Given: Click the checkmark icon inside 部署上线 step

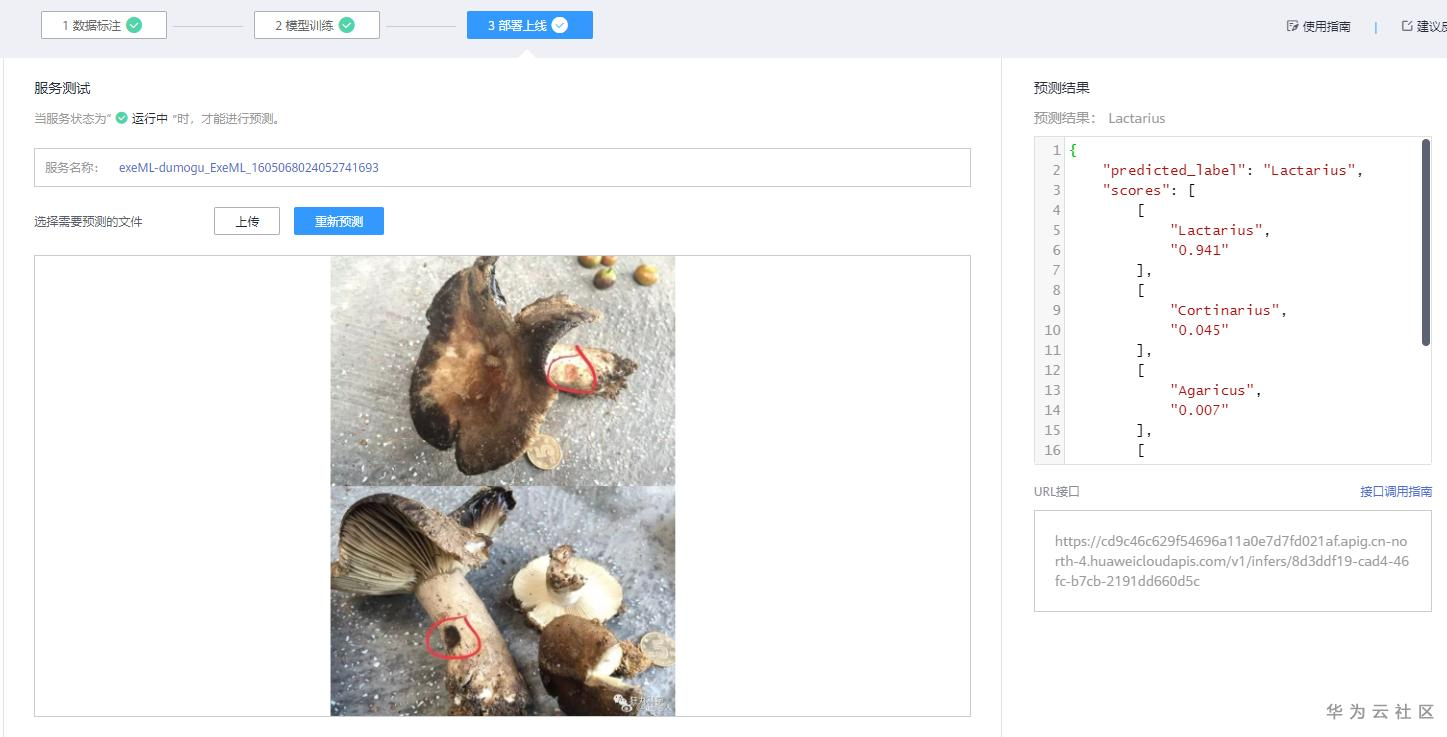Looking at the screenshot, I should point(561,24).
